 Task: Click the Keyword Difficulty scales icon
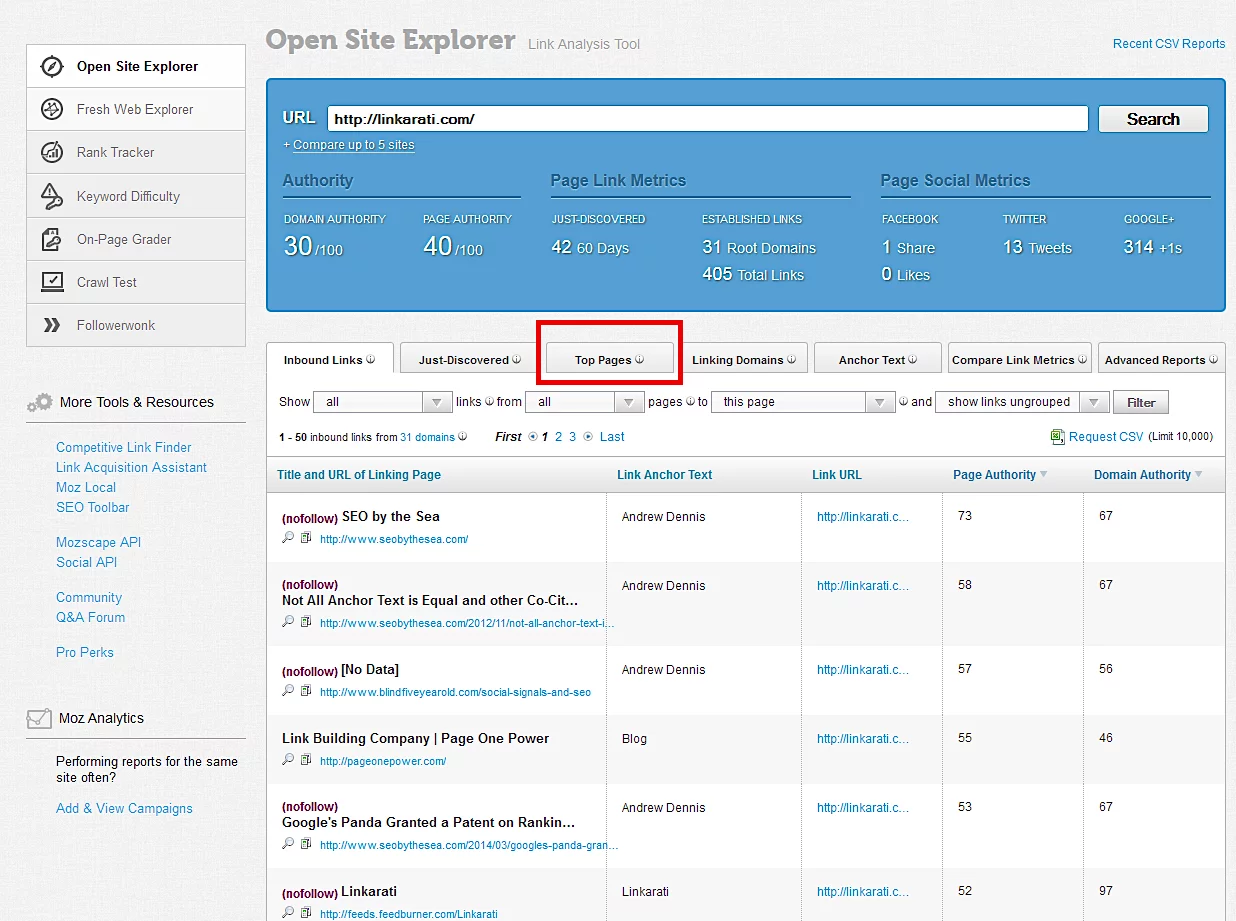[x=53, y=195]
